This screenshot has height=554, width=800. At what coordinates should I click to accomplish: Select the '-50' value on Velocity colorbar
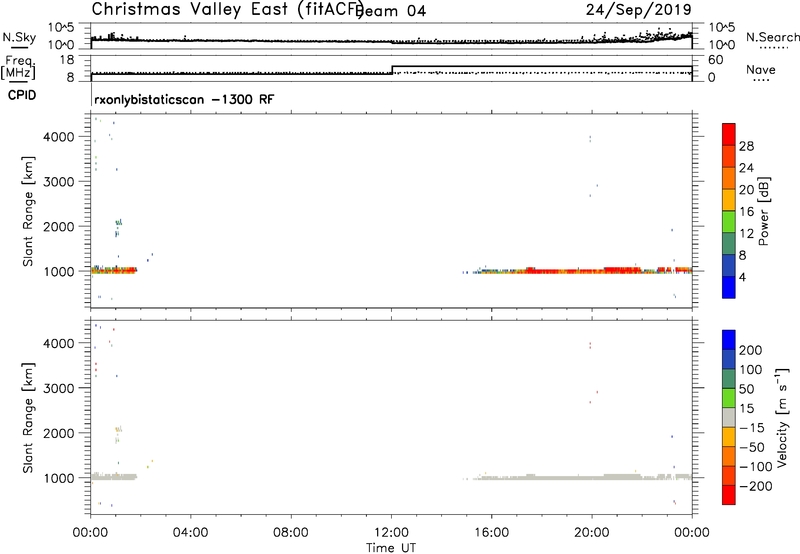752,447
